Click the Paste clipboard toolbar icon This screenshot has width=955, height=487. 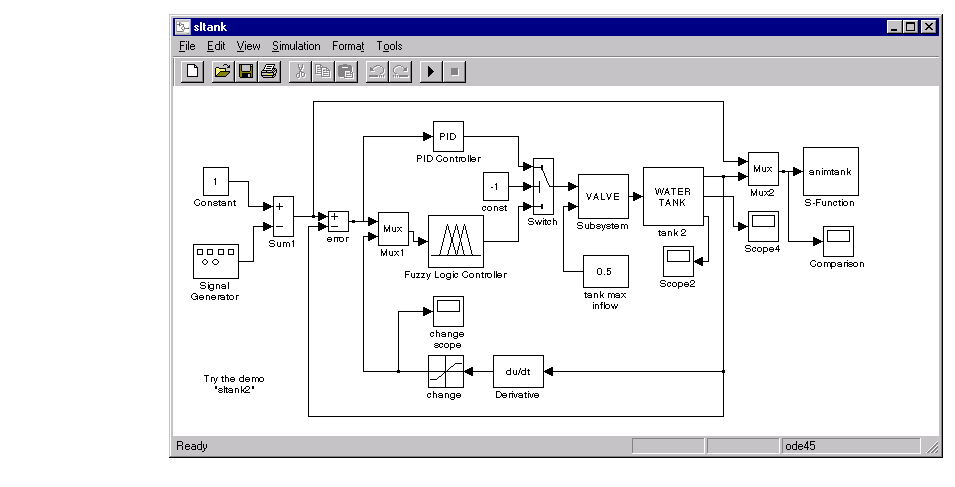click(x=346, y=71)
